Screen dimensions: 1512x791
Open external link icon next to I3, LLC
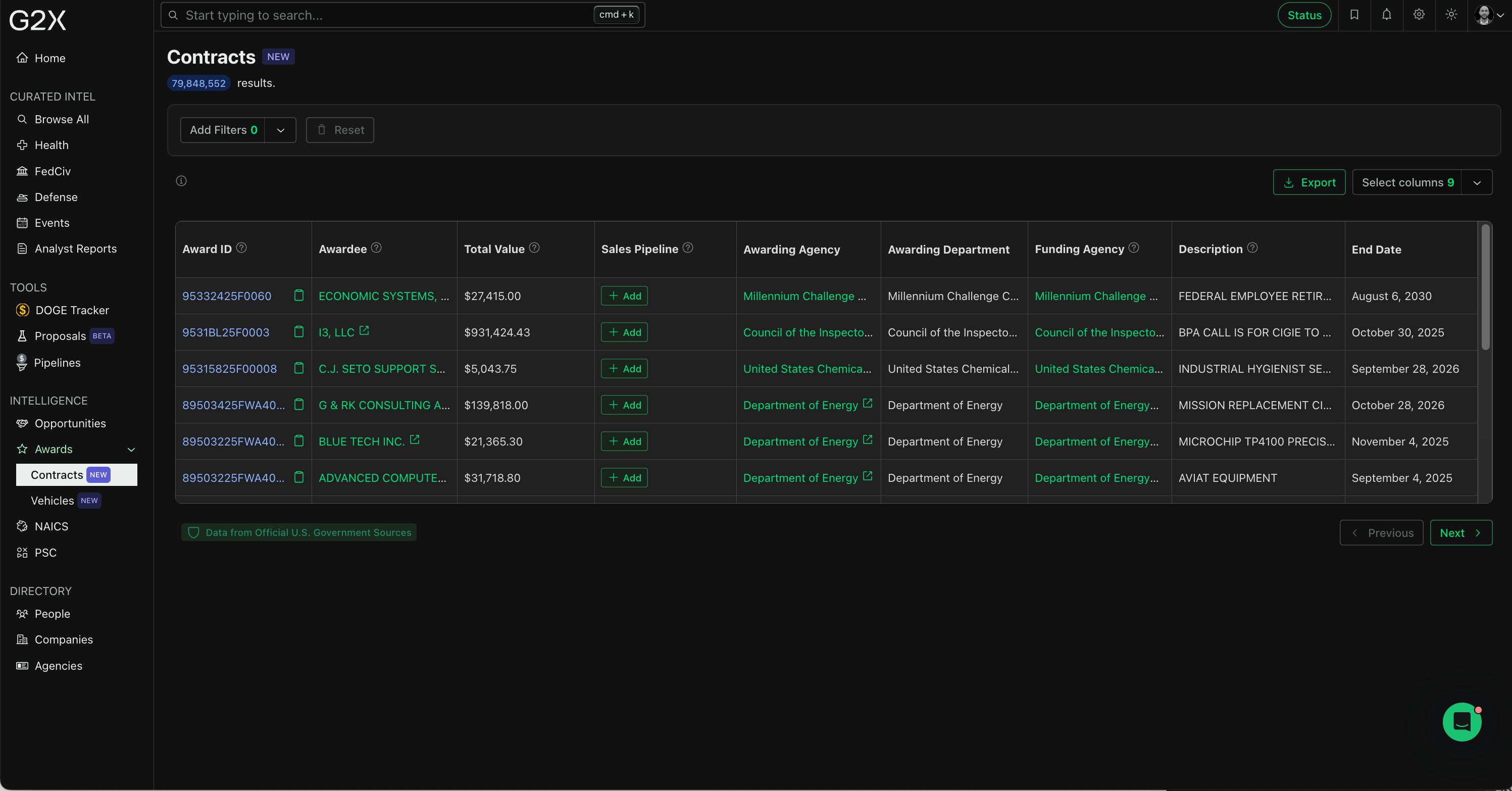click(364, 331)
